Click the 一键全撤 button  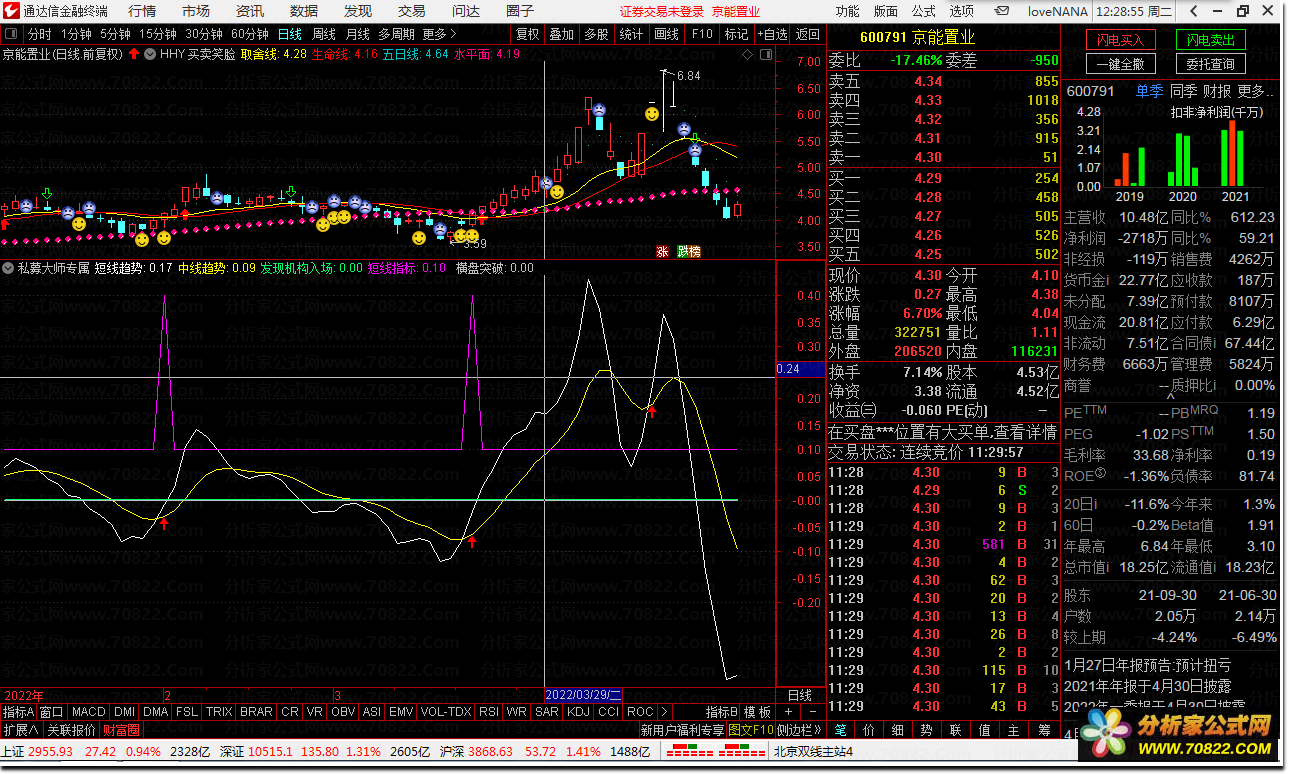1120,64
